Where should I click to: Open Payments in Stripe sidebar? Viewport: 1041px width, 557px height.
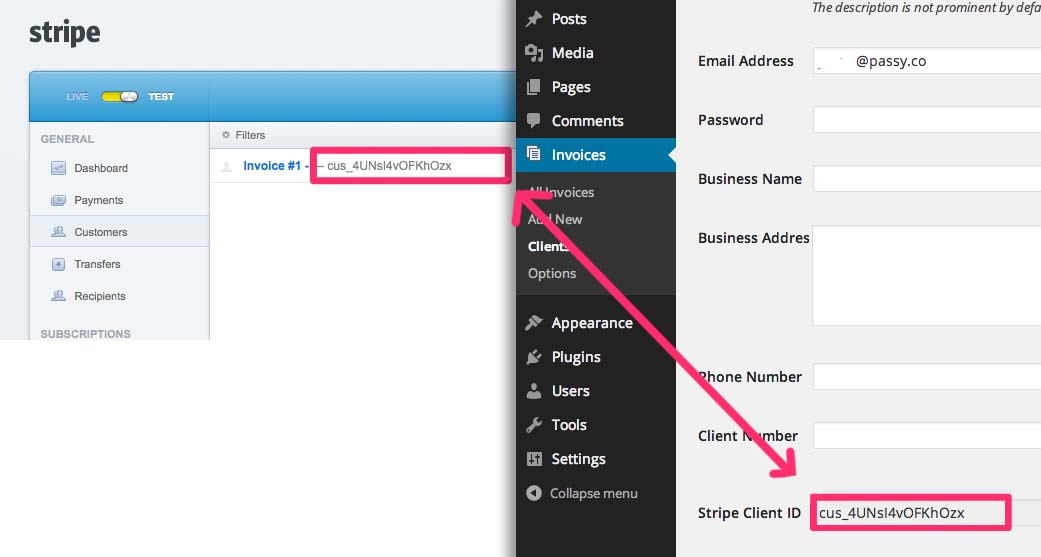98,200
